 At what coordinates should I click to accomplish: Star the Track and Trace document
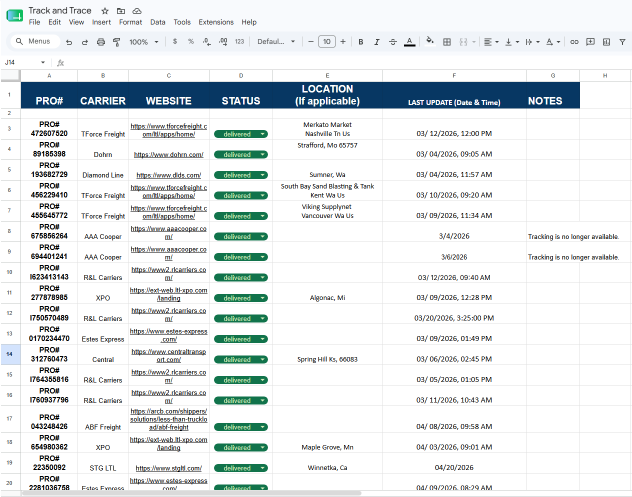[105, 11]
